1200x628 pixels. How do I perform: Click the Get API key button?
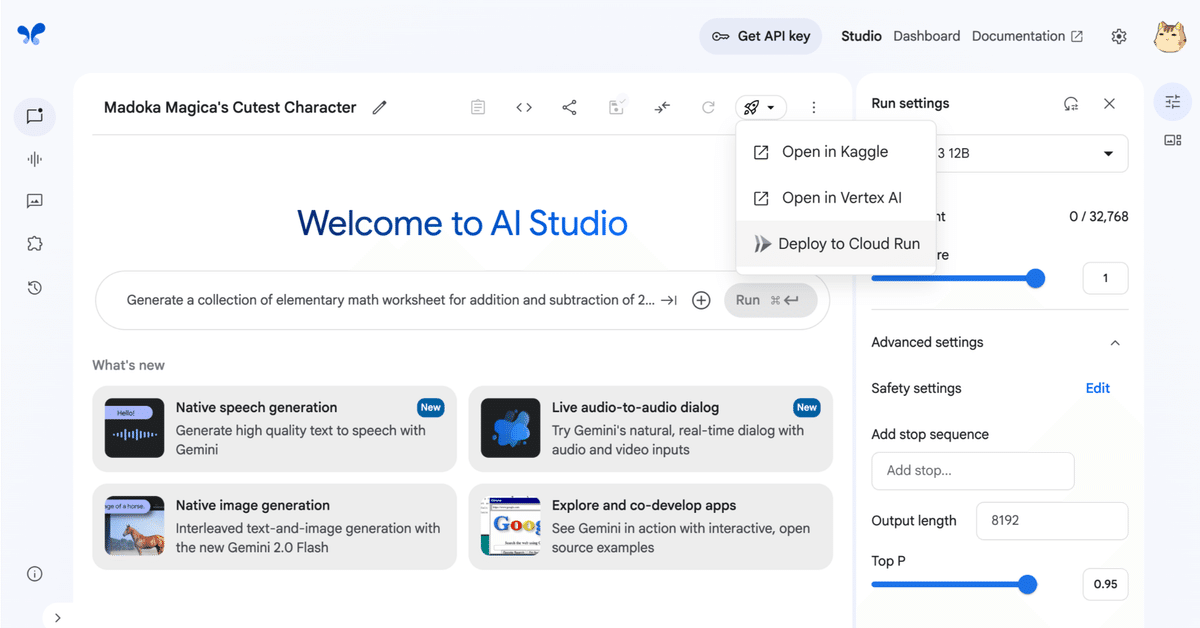point(760,36)
